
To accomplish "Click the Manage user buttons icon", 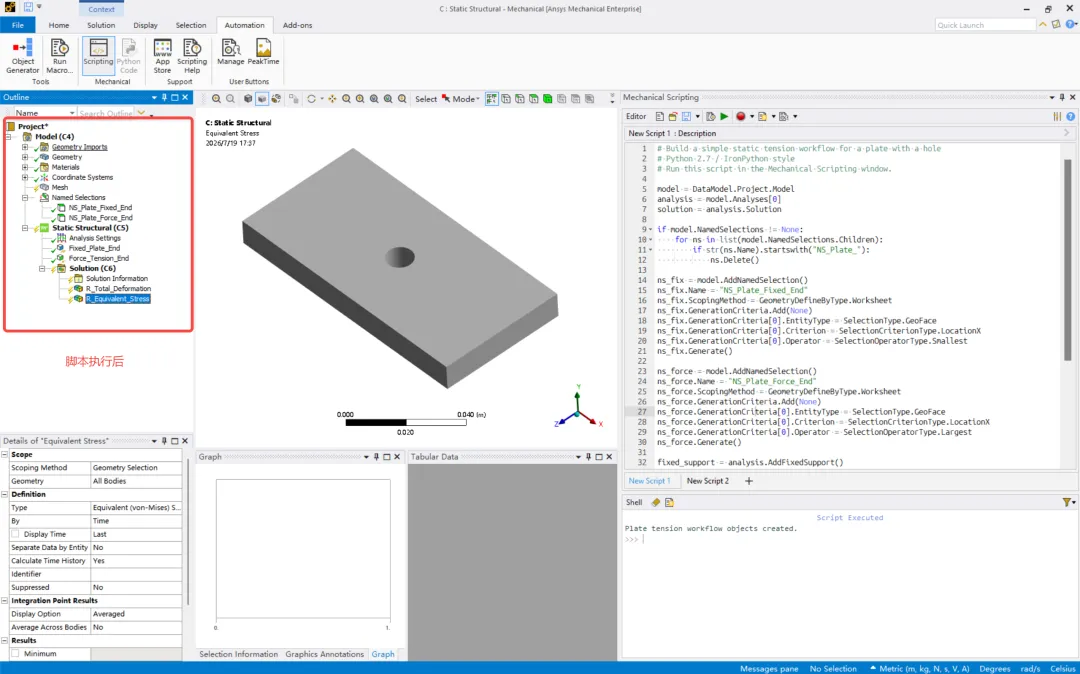I will point(231,52).
